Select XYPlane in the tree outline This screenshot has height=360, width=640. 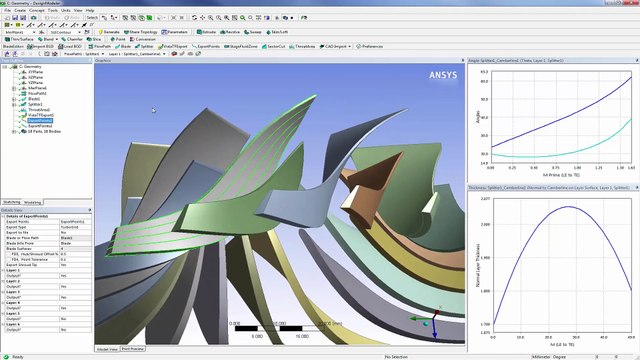(x=35, y=72)
